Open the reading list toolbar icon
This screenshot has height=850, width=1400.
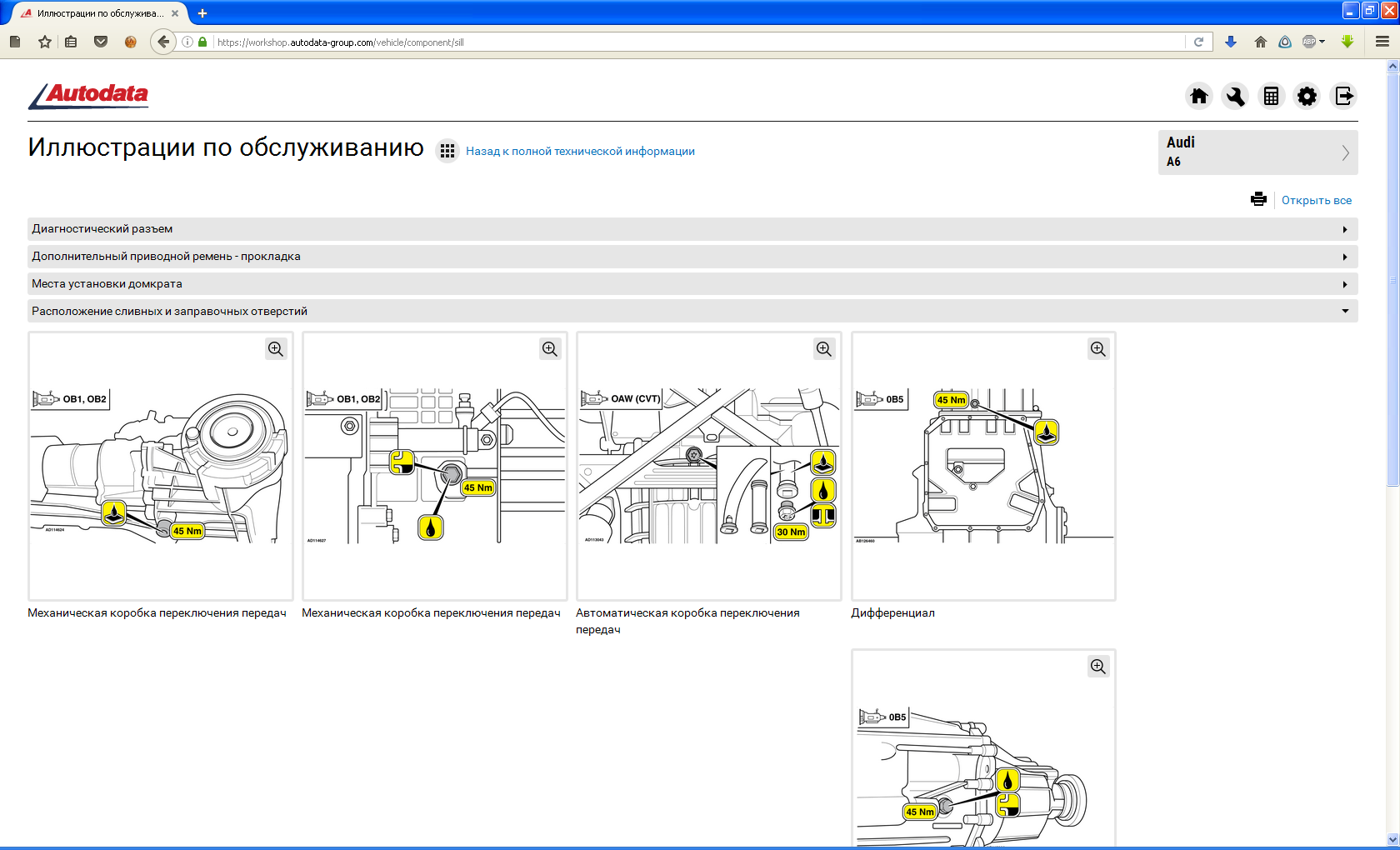pyautogui.click(x=72, y=42)
